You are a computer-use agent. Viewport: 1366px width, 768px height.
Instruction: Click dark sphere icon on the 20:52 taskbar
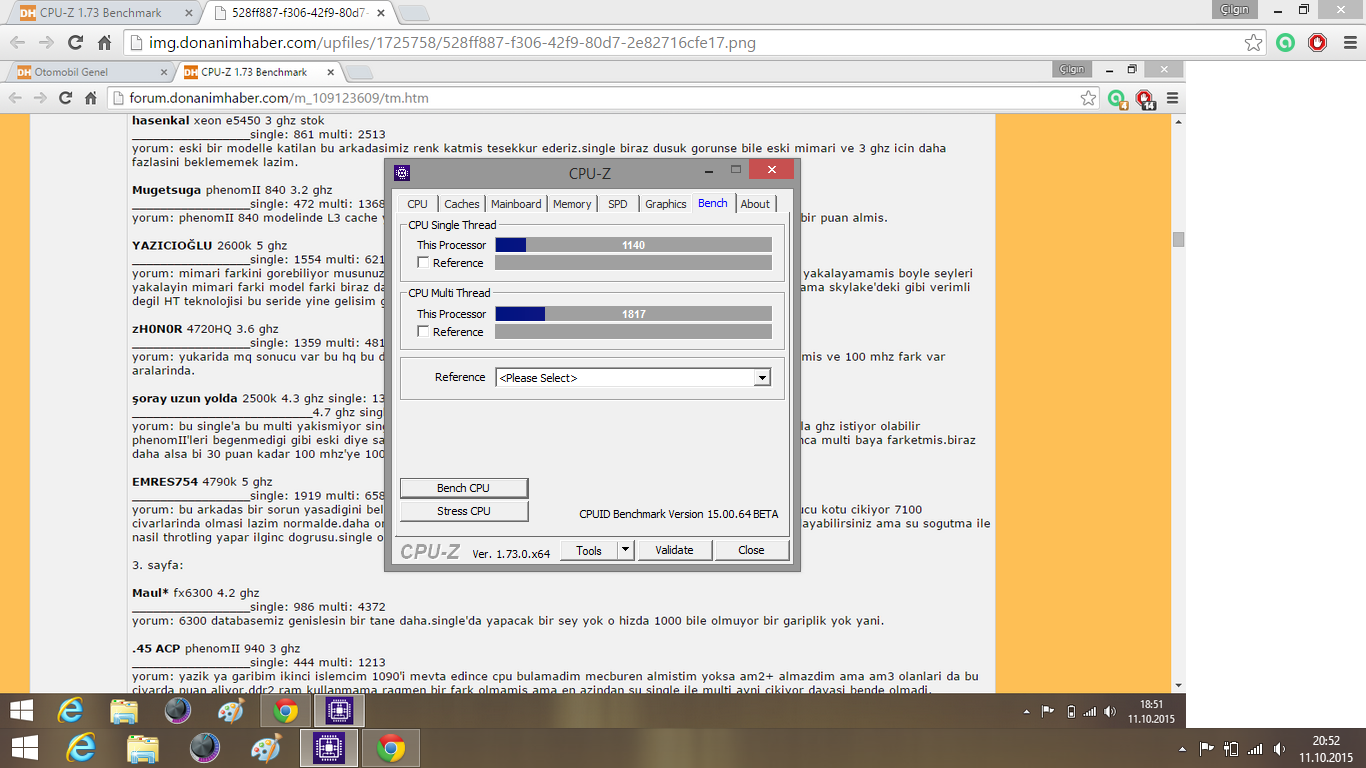pos(204,748)
